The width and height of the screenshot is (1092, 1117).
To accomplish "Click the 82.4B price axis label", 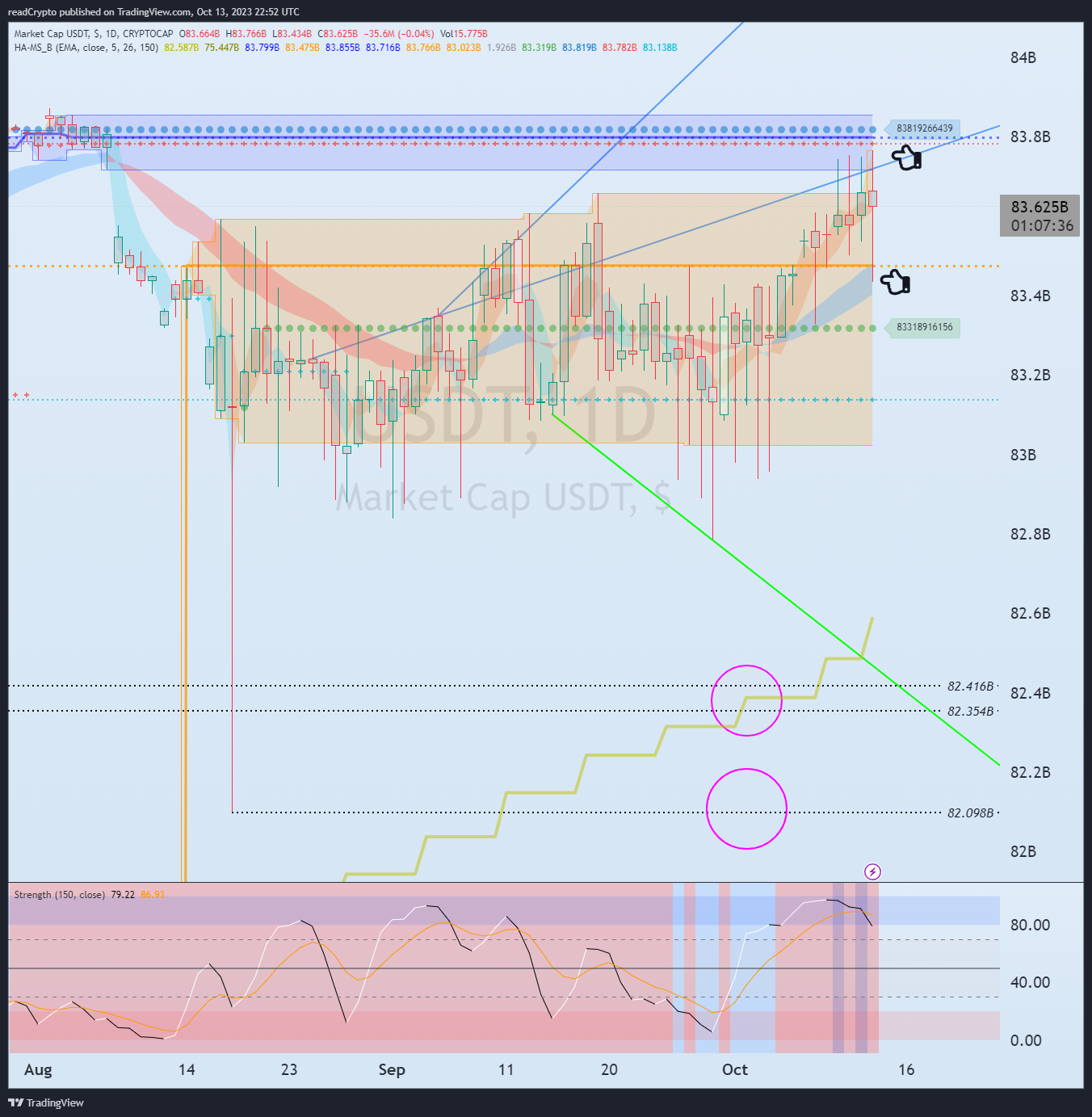I will point(1031,693).
